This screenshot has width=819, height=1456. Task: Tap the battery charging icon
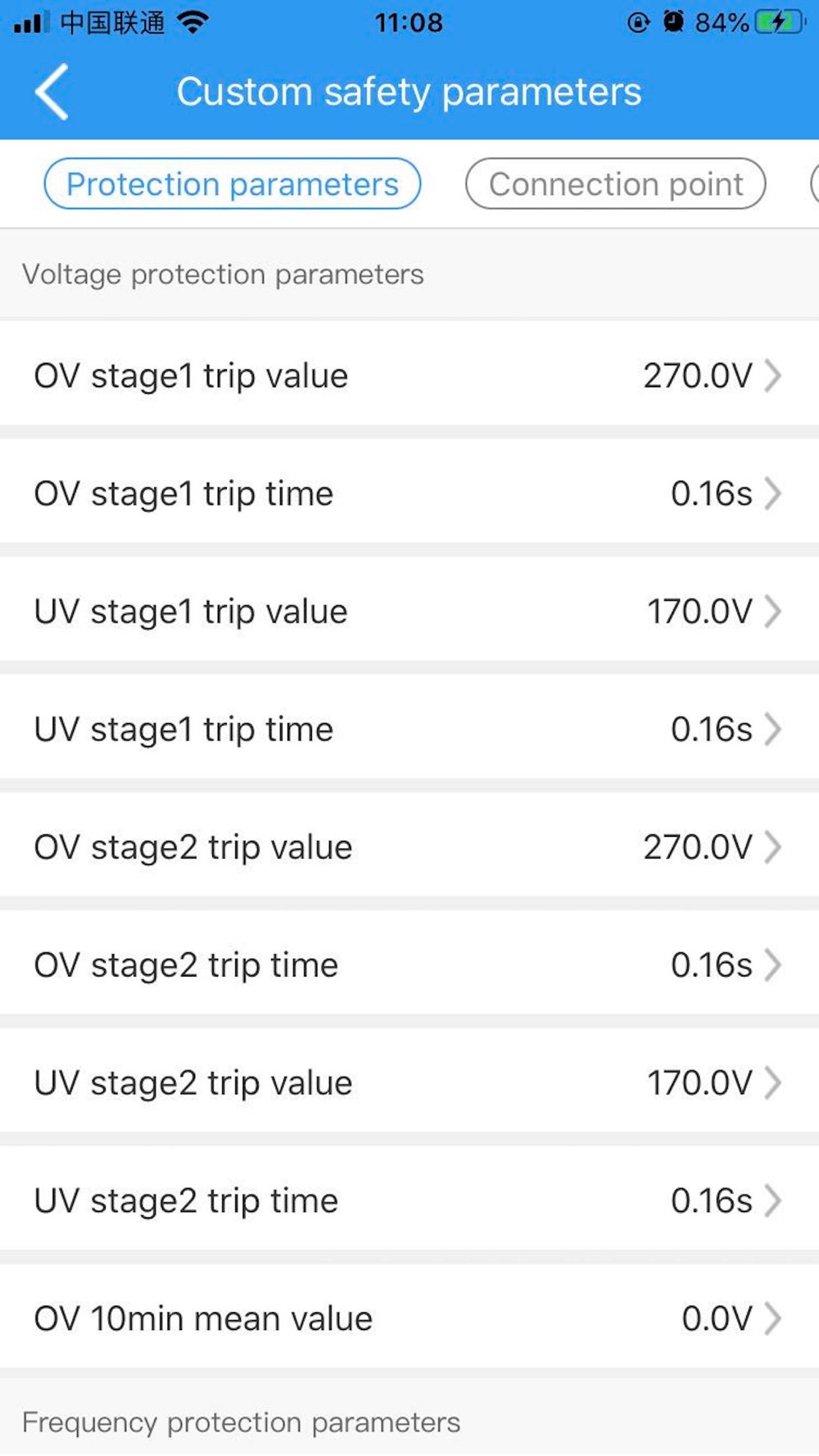[x=778, y=22]
